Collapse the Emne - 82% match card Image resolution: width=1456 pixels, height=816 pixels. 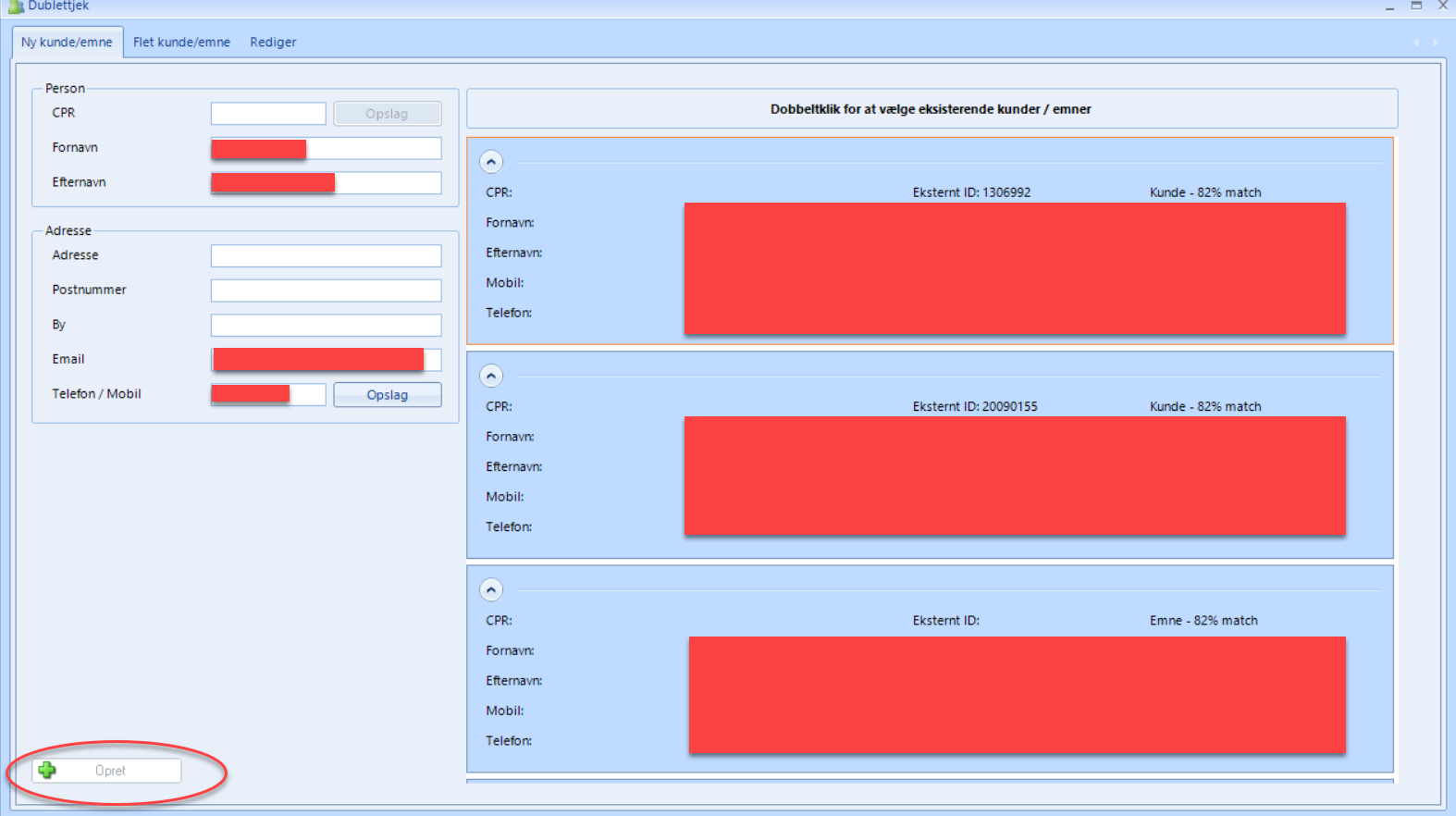(x=491, y=590)
